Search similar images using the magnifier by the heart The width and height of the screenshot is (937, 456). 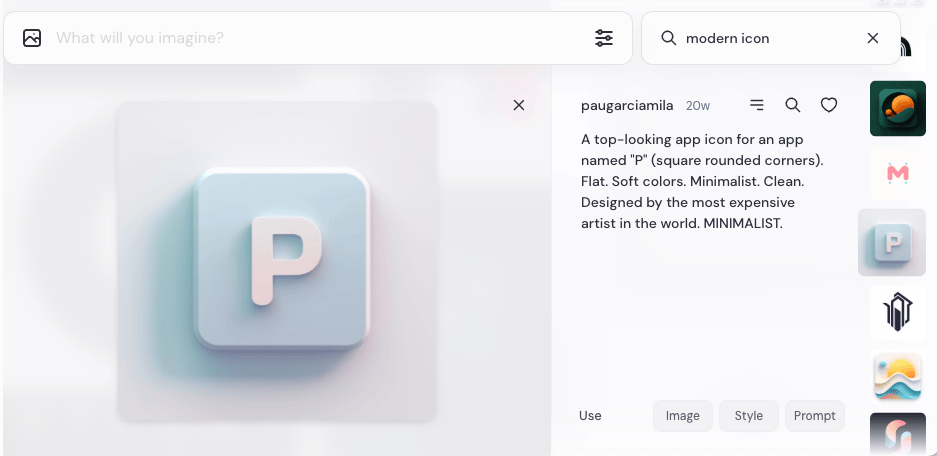pyautogui.click(x=792, y=105)
